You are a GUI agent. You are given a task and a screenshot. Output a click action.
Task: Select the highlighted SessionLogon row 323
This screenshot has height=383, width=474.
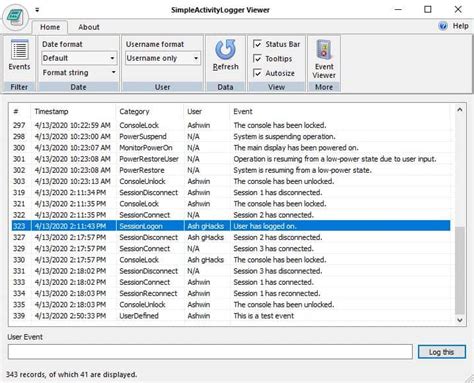[x=231, y=226]
